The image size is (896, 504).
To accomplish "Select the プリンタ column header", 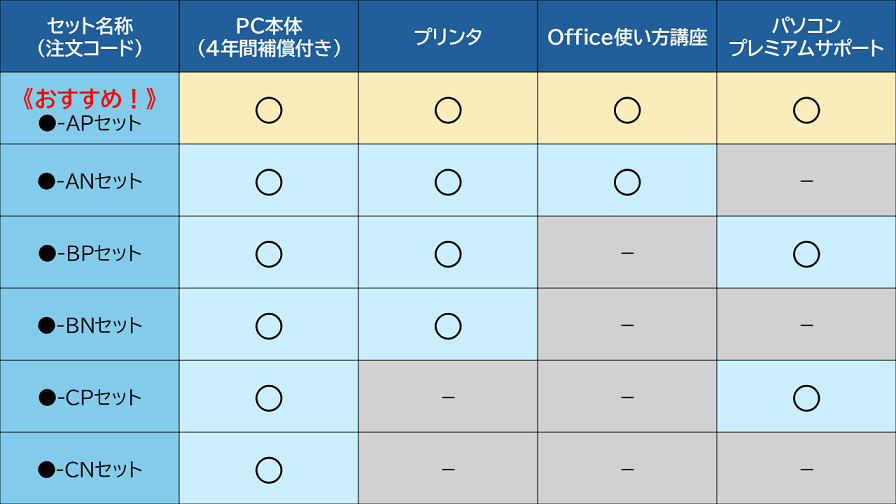I will 448,37.
